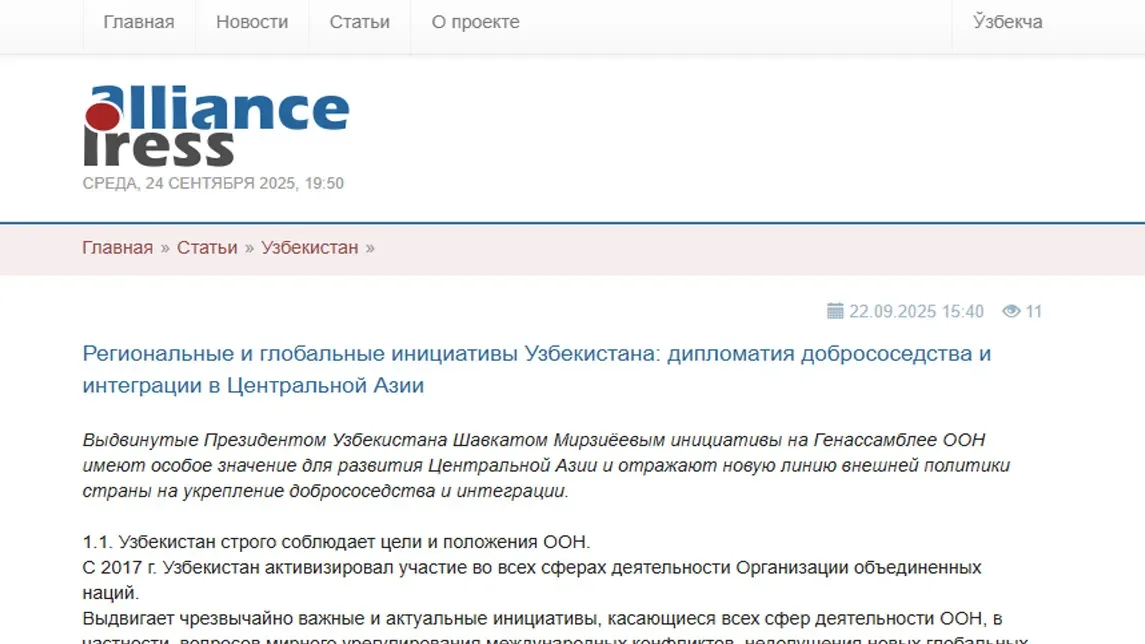This screenshot has height=644, width=1145.
Task: Open Статьи in the top navigation bar
Action: pyautogui.click(x=359, y=22)
